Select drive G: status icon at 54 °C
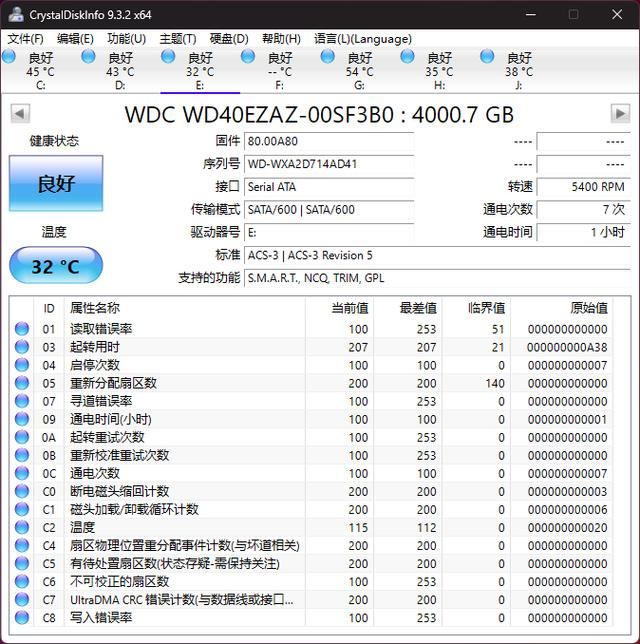The height and width of the screenshot is (644, 640). 328,57
